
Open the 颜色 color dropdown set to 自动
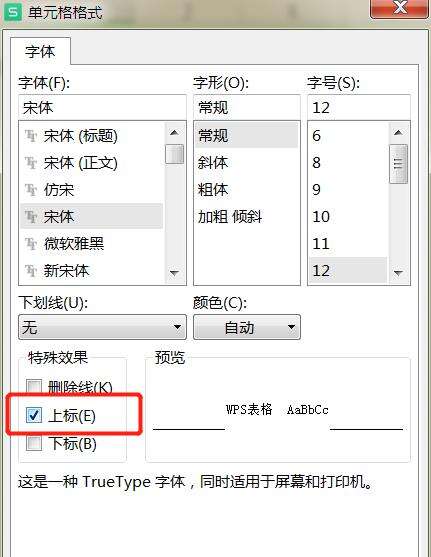pos(247,327)
